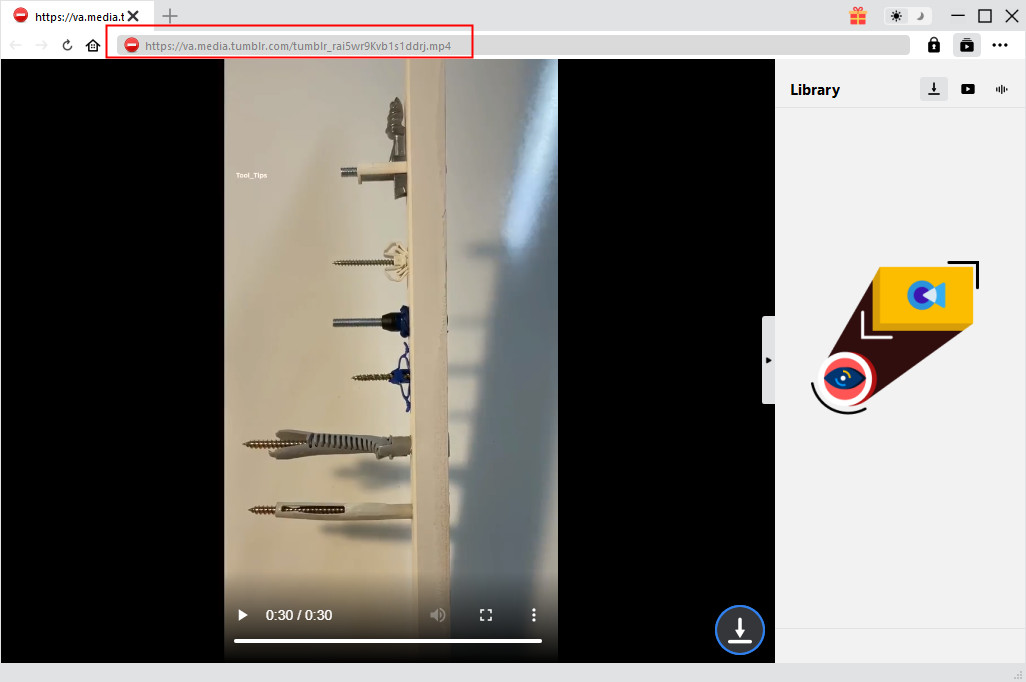Open the audio downloads section in Library
1026x682 pixels.
1001,89
